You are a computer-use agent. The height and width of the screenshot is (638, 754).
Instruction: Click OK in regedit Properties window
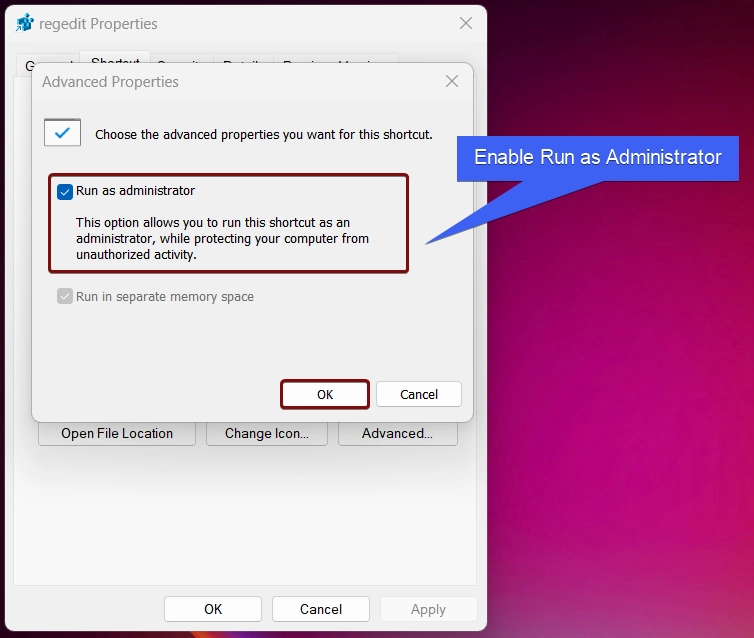[213, 609]
